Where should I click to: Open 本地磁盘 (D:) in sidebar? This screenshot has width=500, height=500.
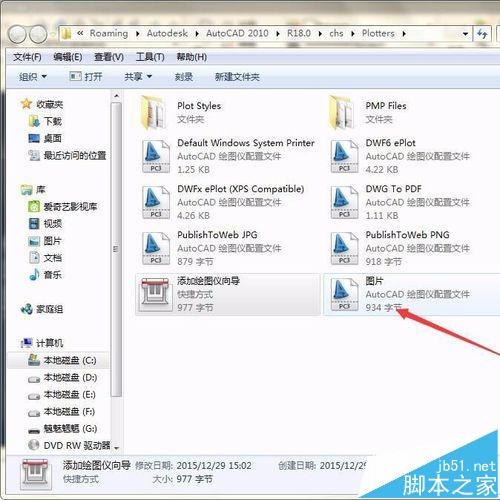[62, 378]
